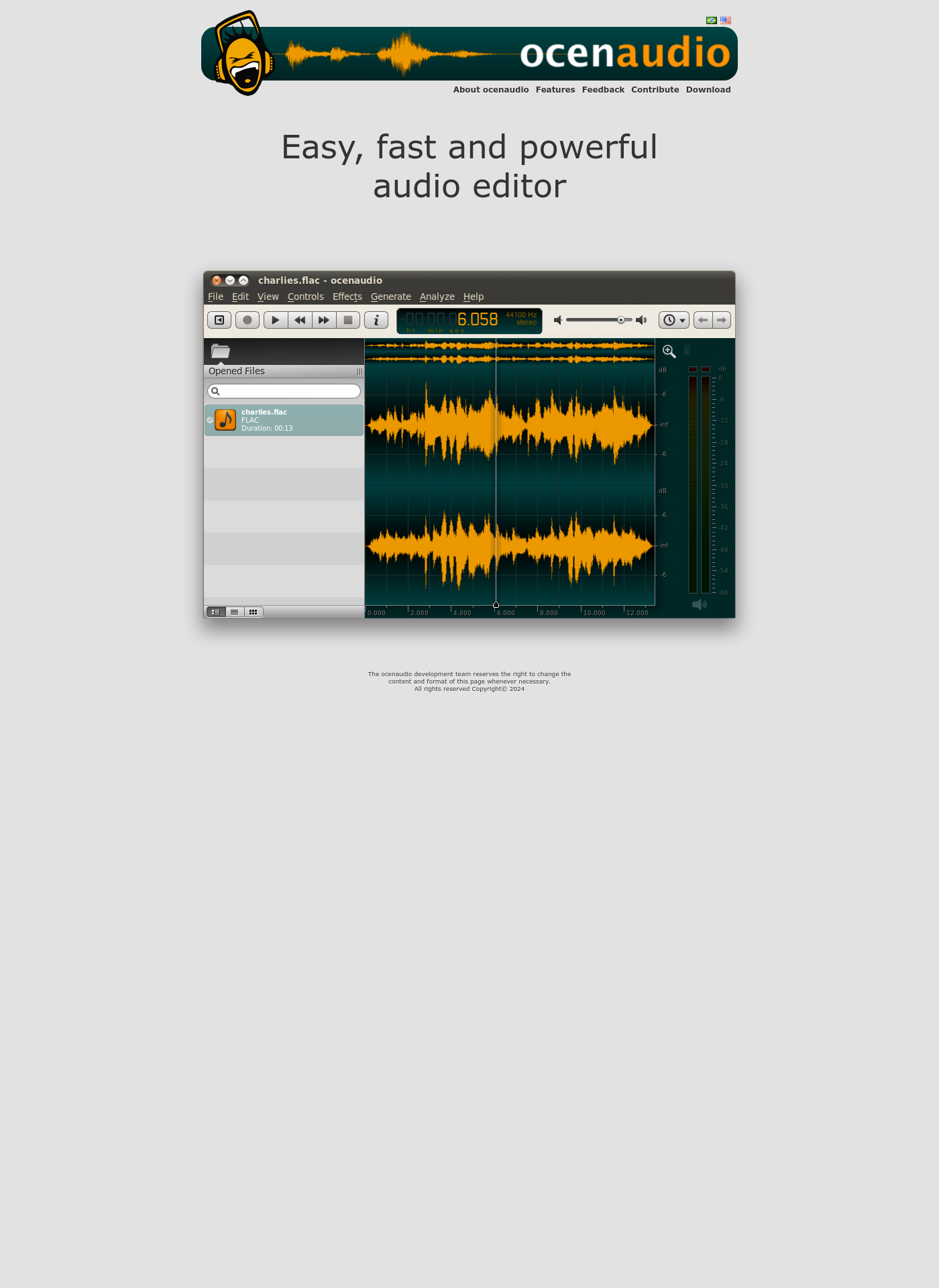
Task: Open the Effects menu
Action: click(x=347, y=297)
